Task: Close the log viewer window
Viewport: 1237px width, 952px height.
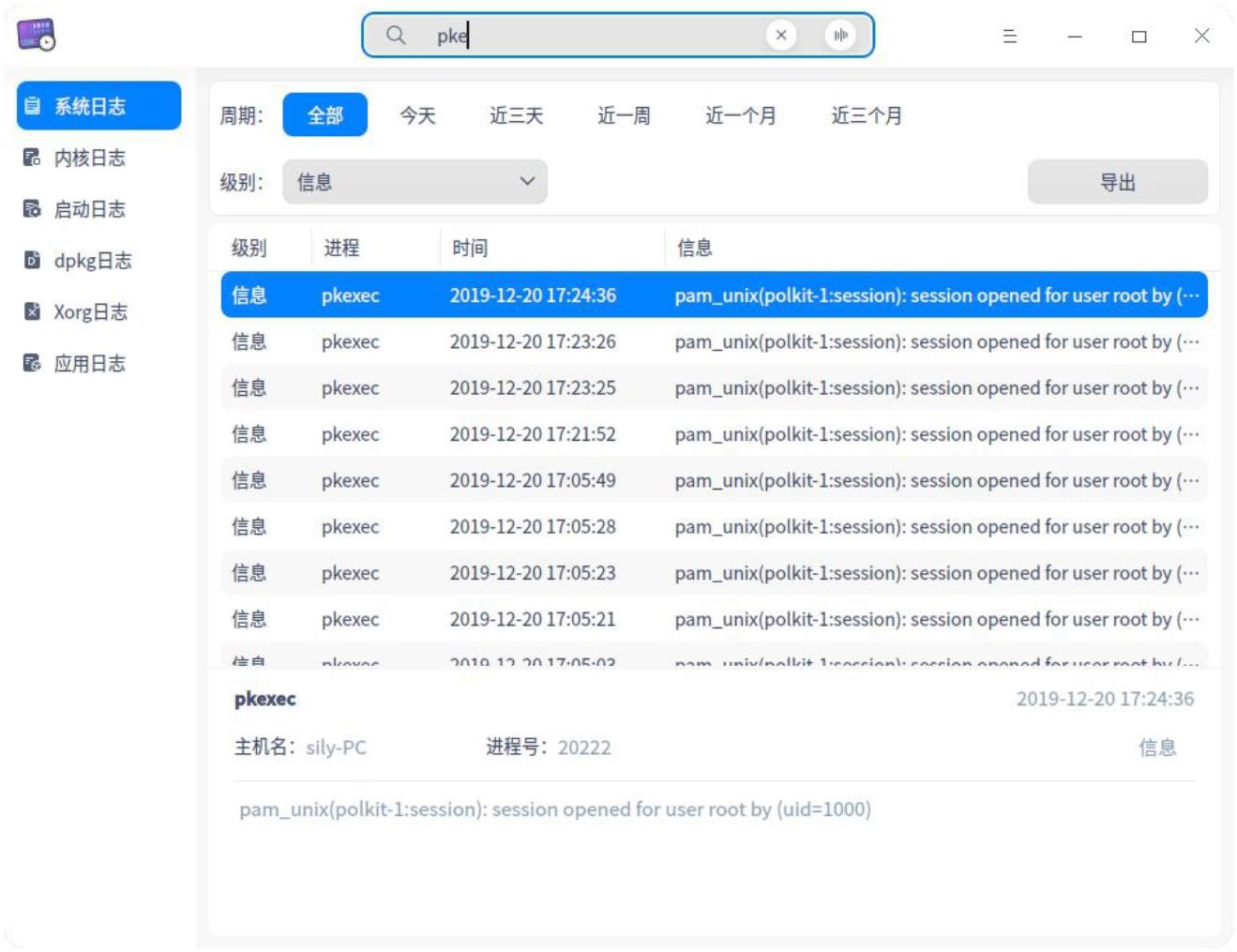Action: [x=1201, y=36]
